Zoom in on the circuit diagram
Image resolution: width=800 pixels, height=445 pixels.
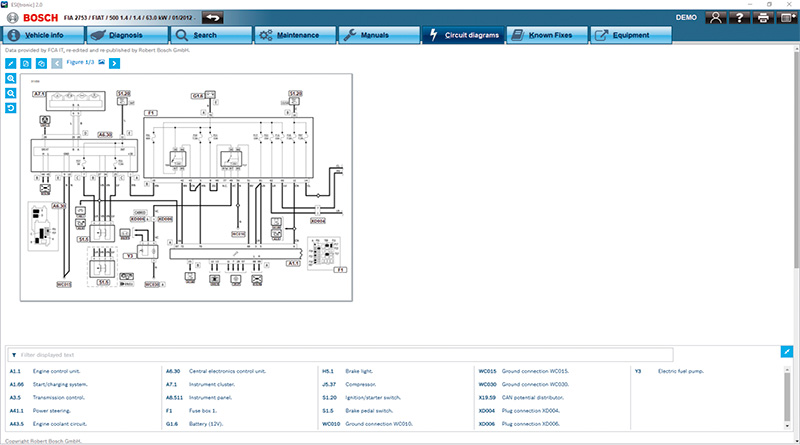[11, 79]
